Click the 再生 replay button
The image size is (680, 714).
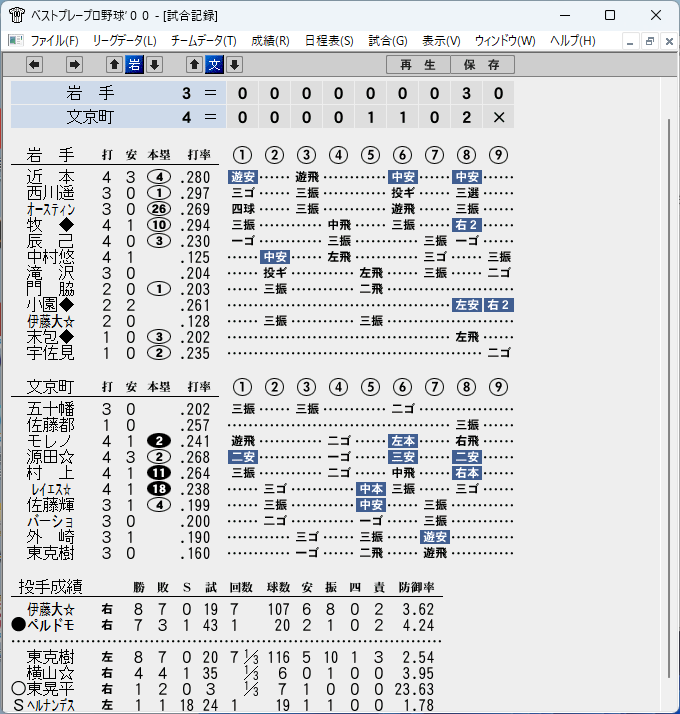tap(418, 65)
